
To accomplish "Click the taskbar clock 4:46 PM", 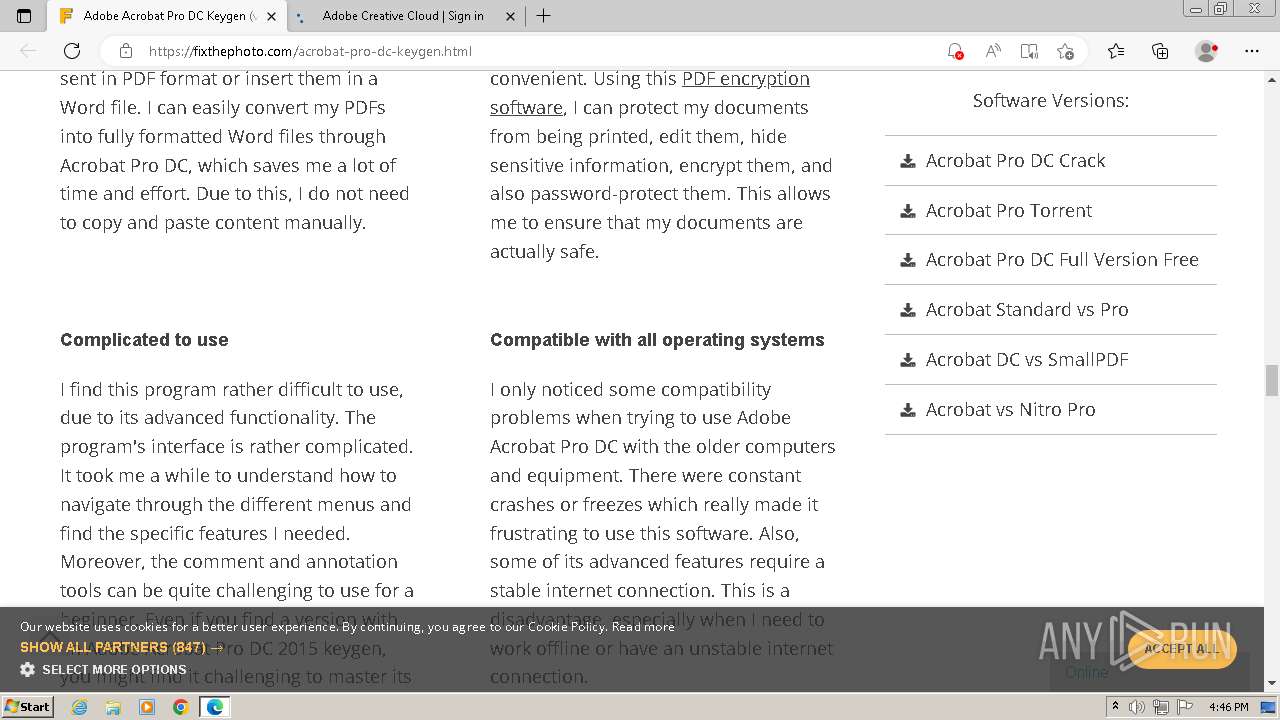I will [1229, 707].
